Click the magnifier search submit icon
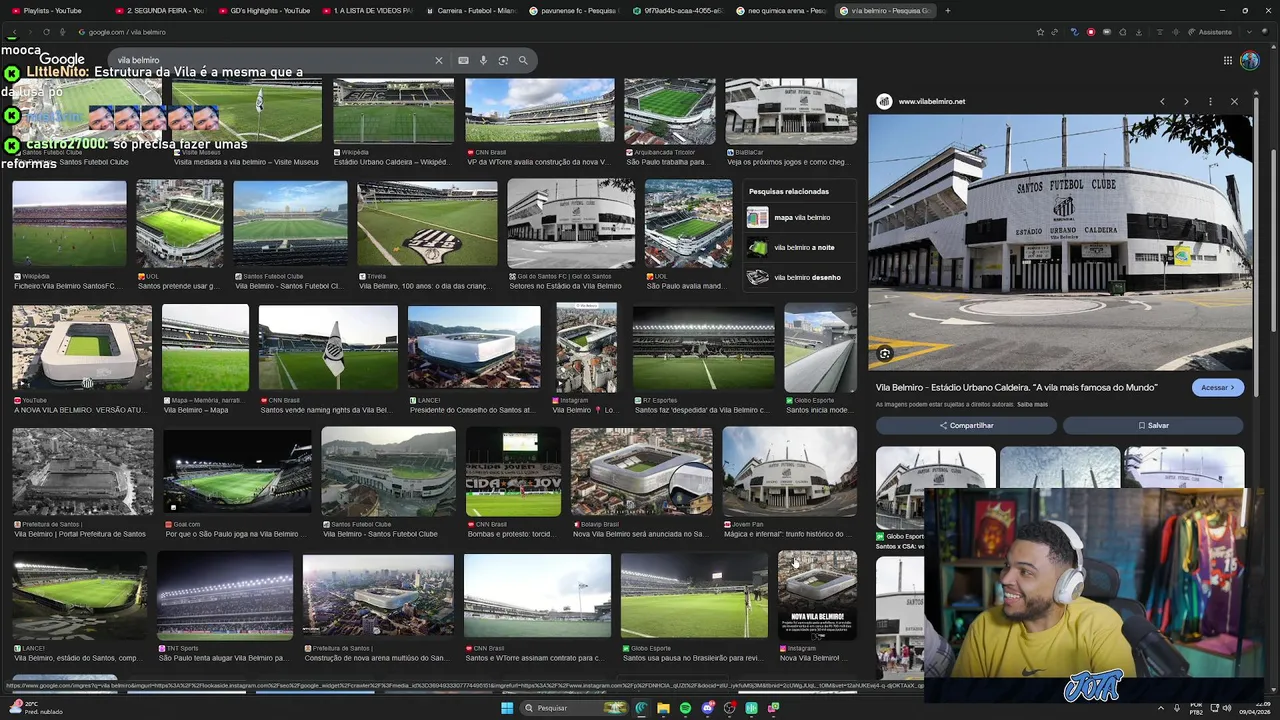 click(x=523, y=60)
